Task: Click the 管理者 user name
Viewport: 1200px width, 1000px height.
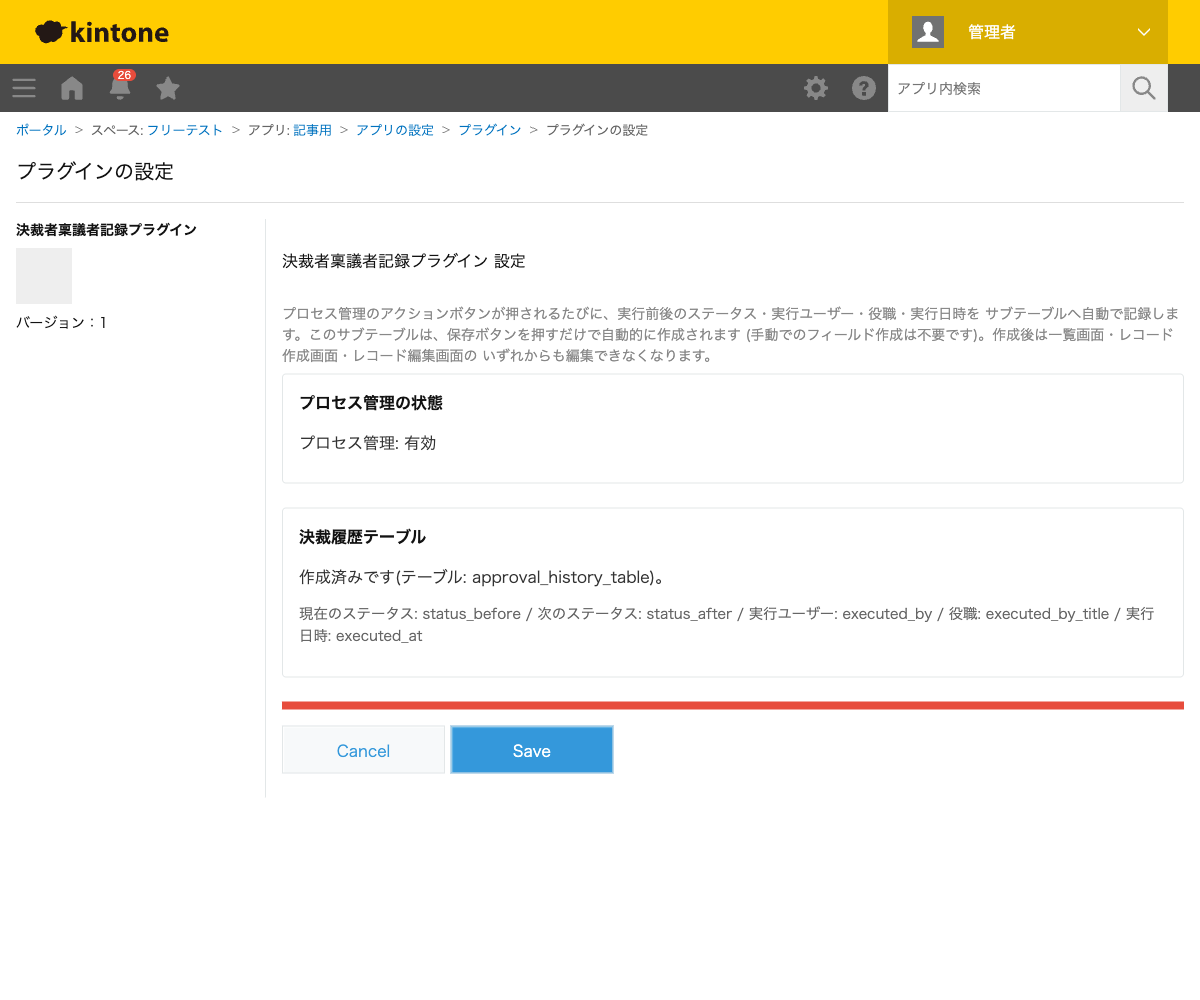Action: pyautogui.click(x=992, y=32)
